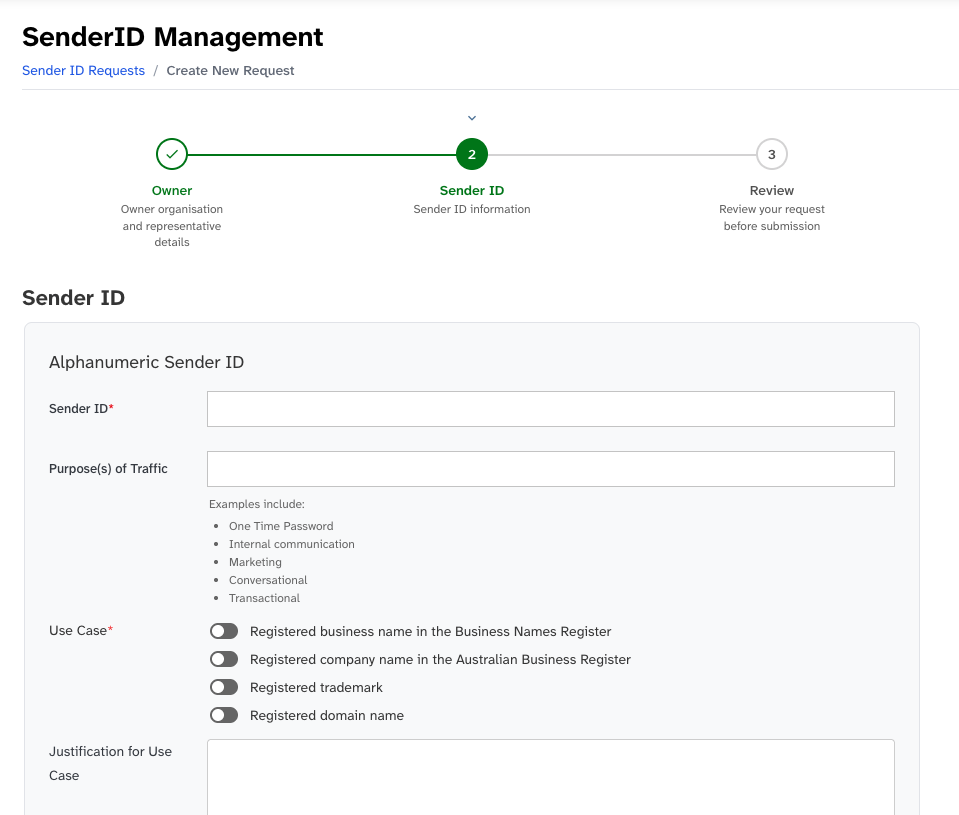This screenshot has height=815, width=959.
Task: Enable the Registered trademark option
Action: [x=224, y=686]
